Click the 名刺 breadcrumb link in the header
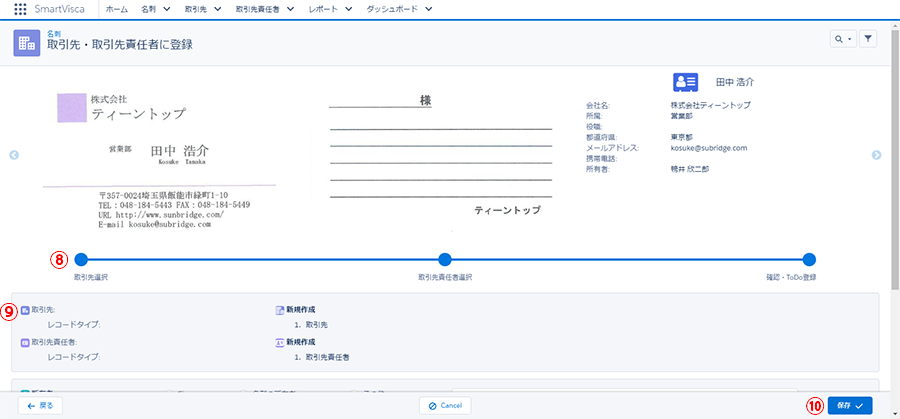This screenshot has height=419, width=900. click(54, 34)
